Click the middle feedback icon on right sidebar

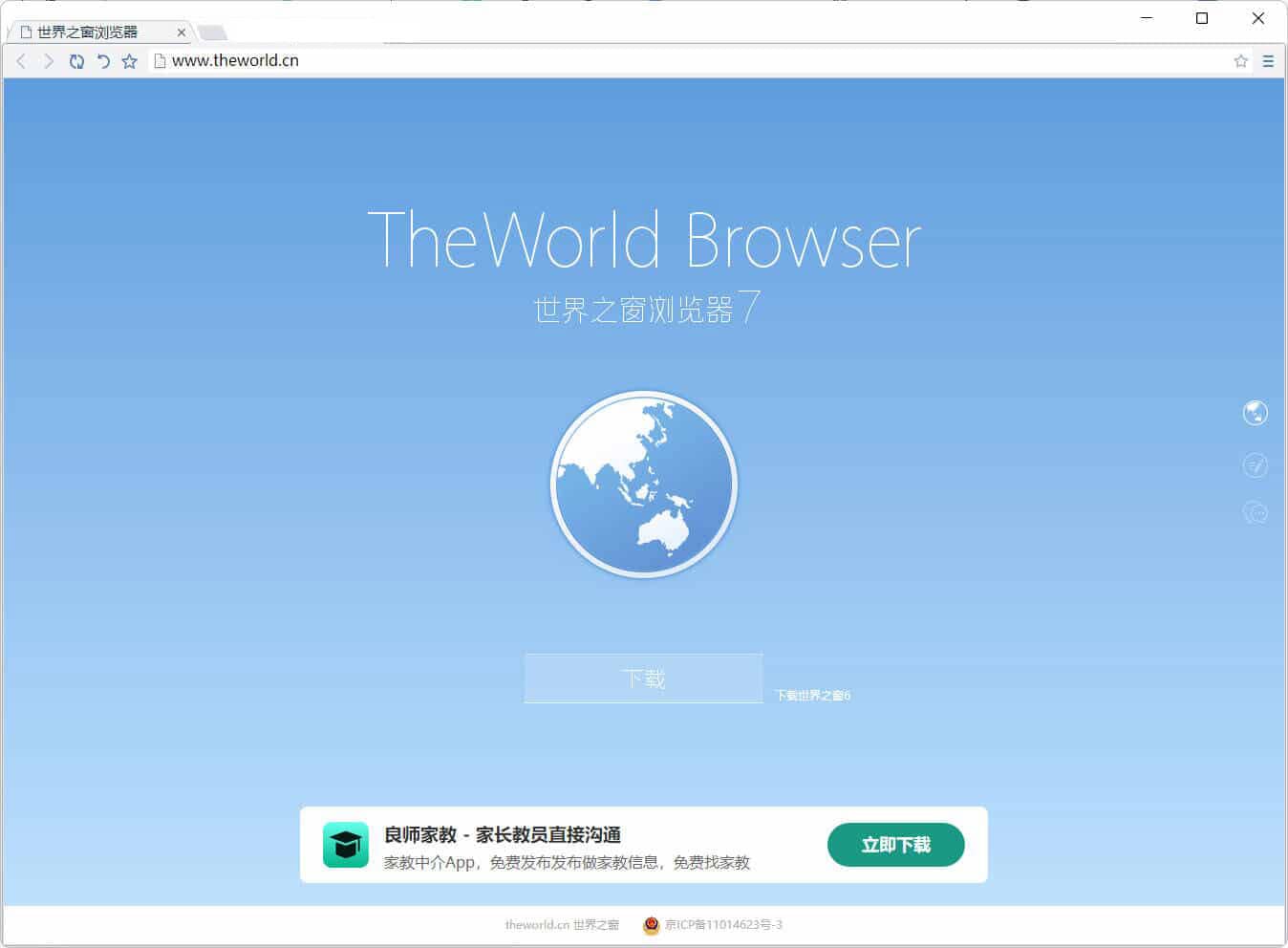(1255, 464)
